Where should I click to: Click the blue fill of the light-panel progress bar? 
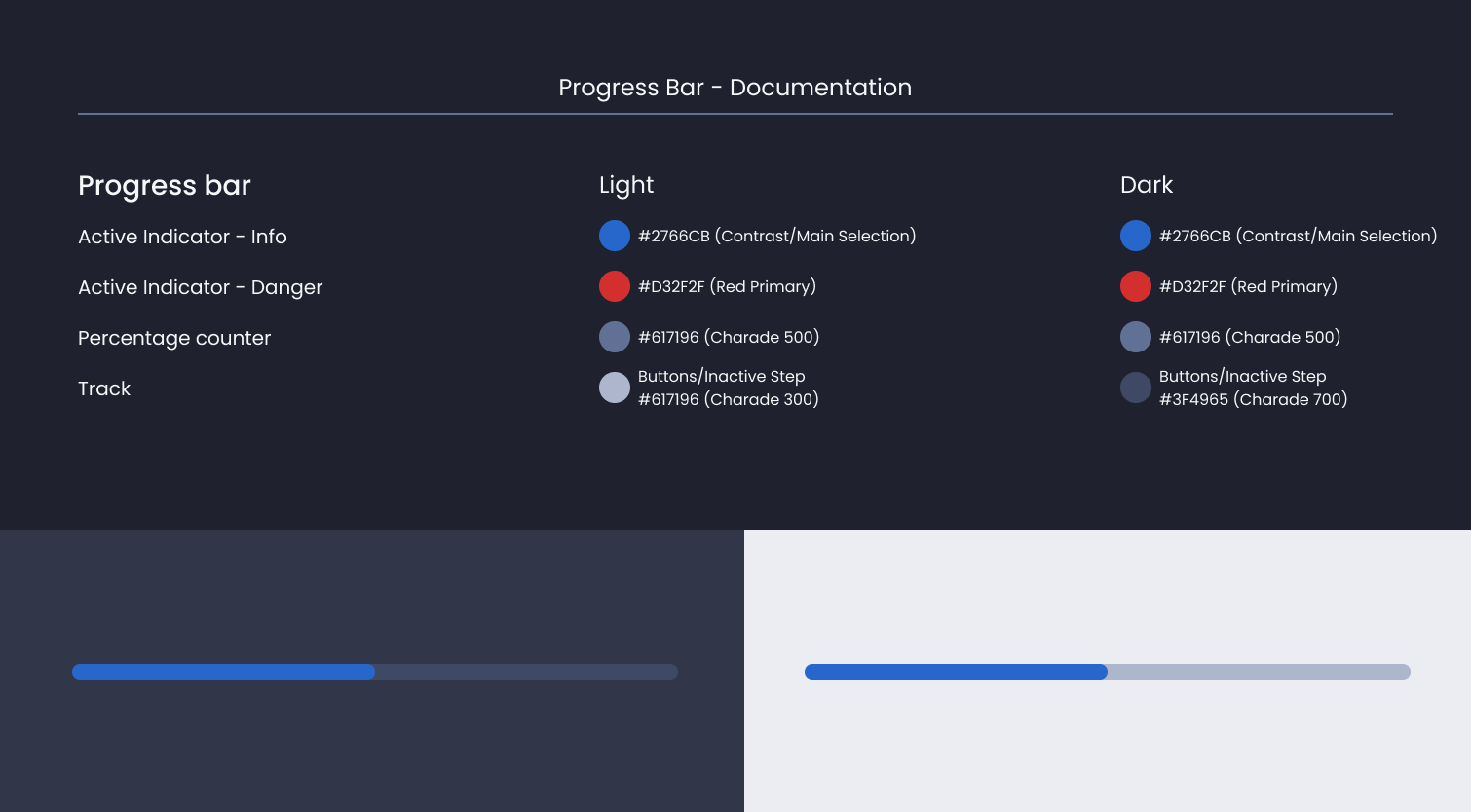tap(956, 672)
